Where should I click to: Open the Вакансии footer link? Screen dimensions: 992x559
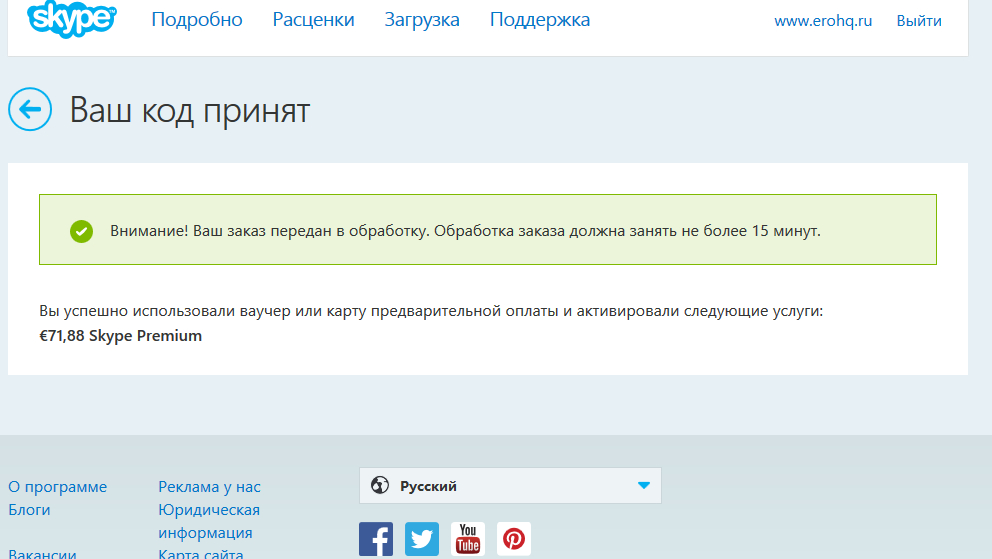tap(42, 553)
